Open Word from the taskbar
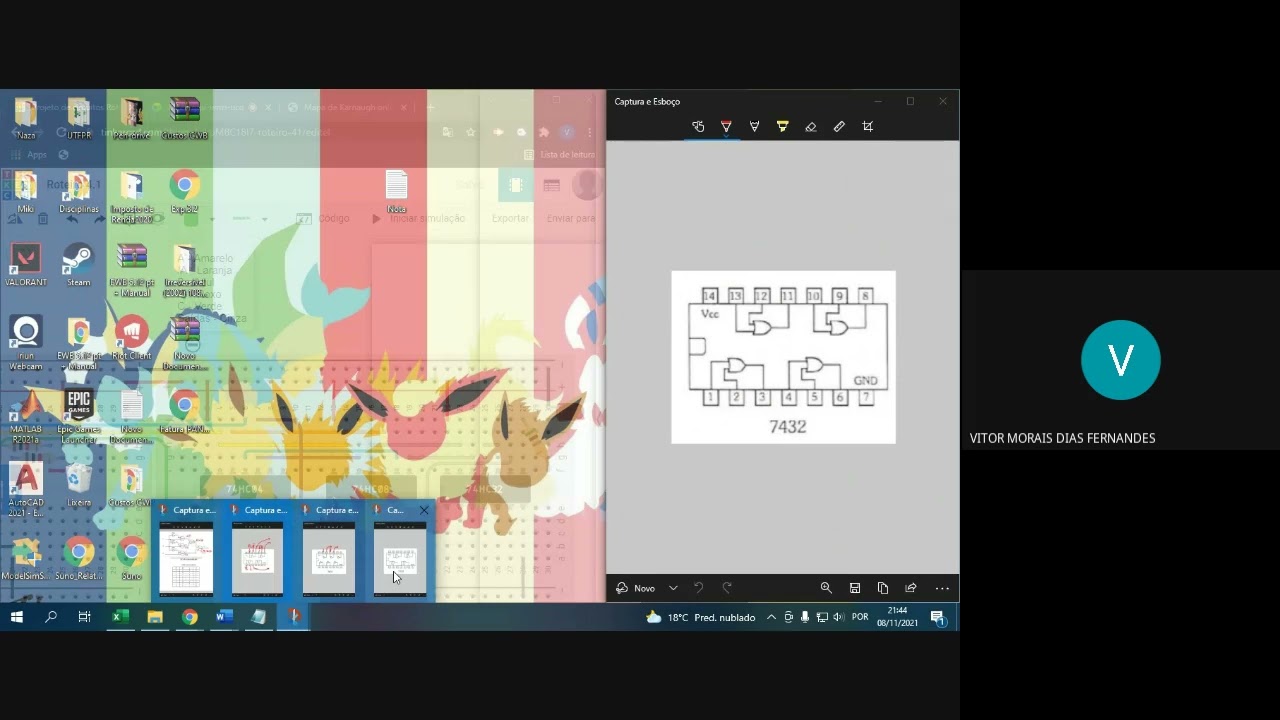Image resolution: width=1280 pixels, height=720 pixels. 224,617
